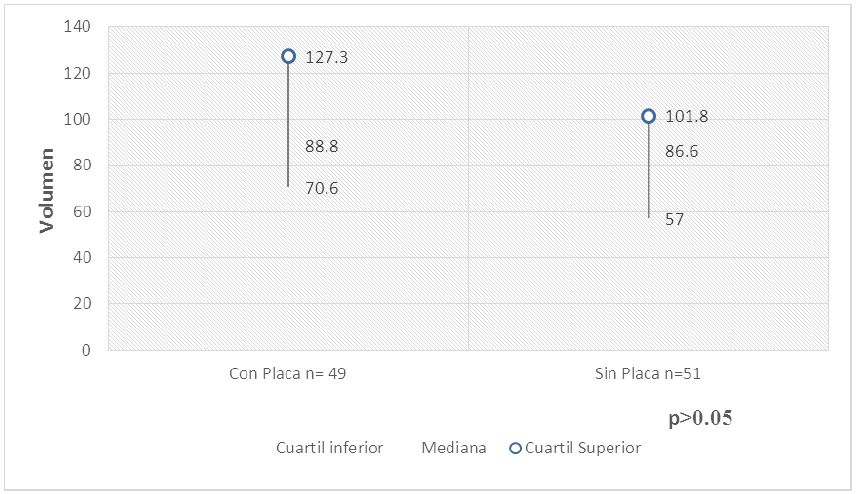The image size is (856, 494).
Task: Select the p>0.05 annotation text
Action: [x=700, y=418]
